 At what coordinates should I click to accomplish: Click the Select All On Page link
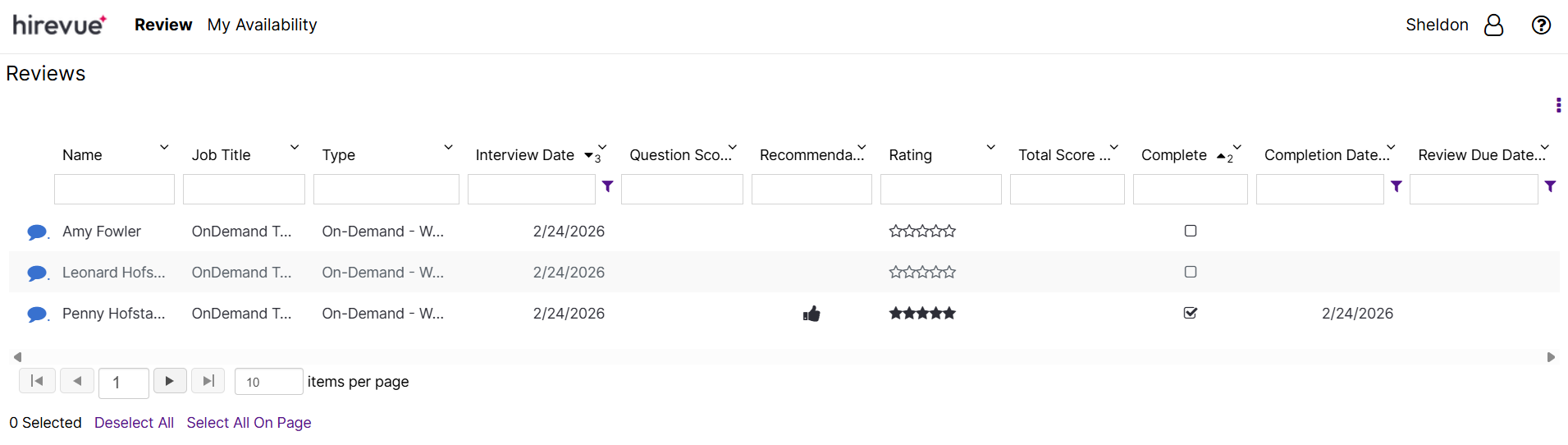tap(249, 423)
